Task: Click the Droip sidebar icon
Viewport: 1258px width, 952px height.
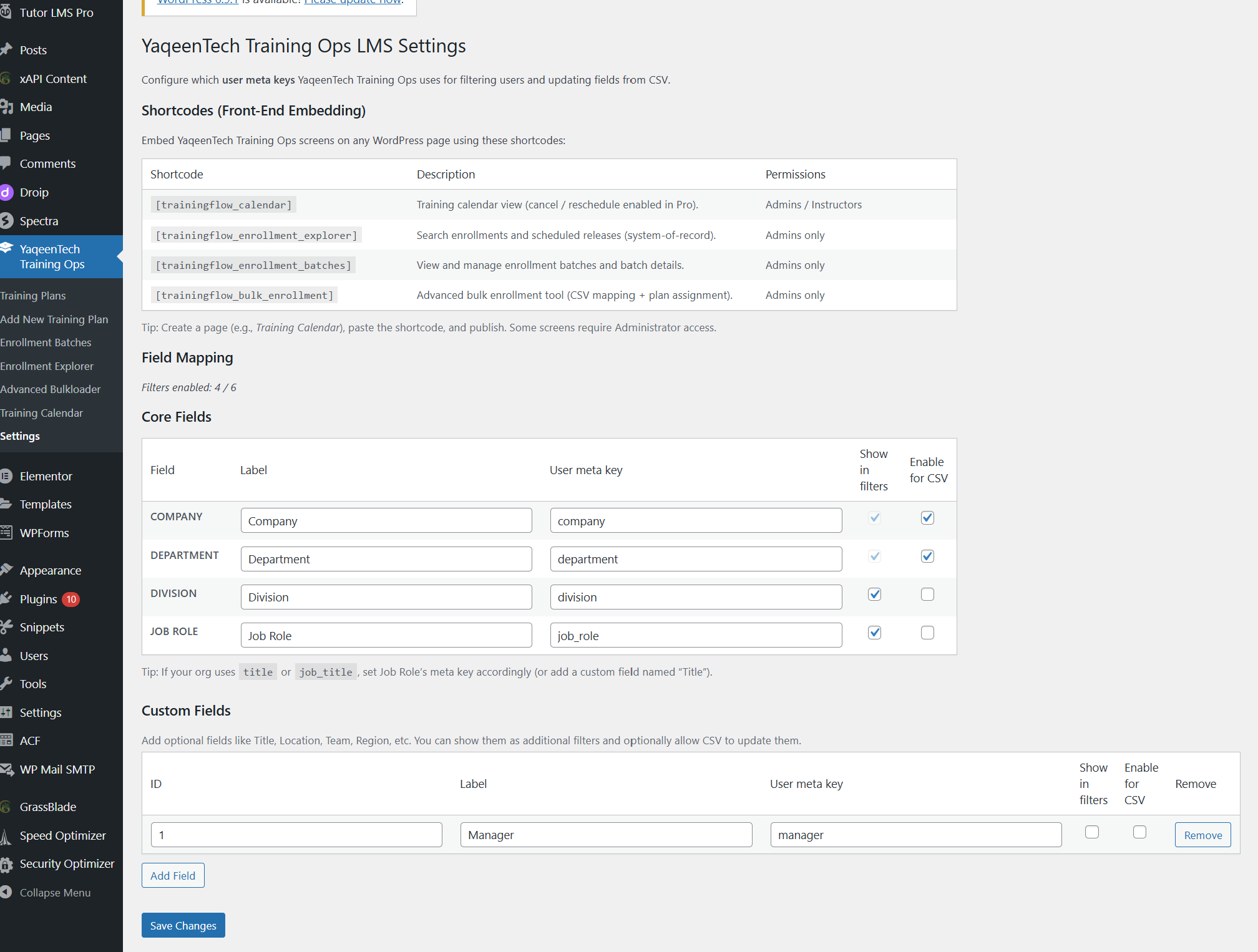Action: coord(6,192)
